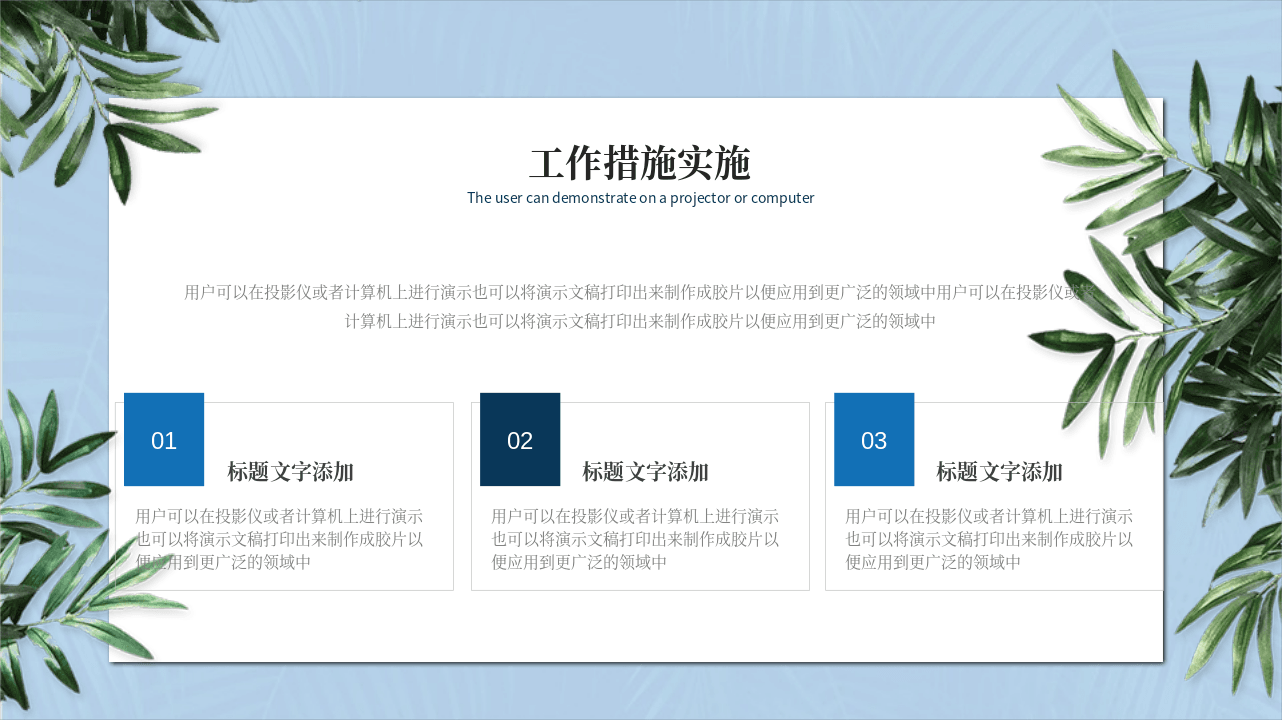Select heading 标题文字添加 beside 01
Image resolution: width=1282 pixels, height=720 pixels.
tap(290, 472)
